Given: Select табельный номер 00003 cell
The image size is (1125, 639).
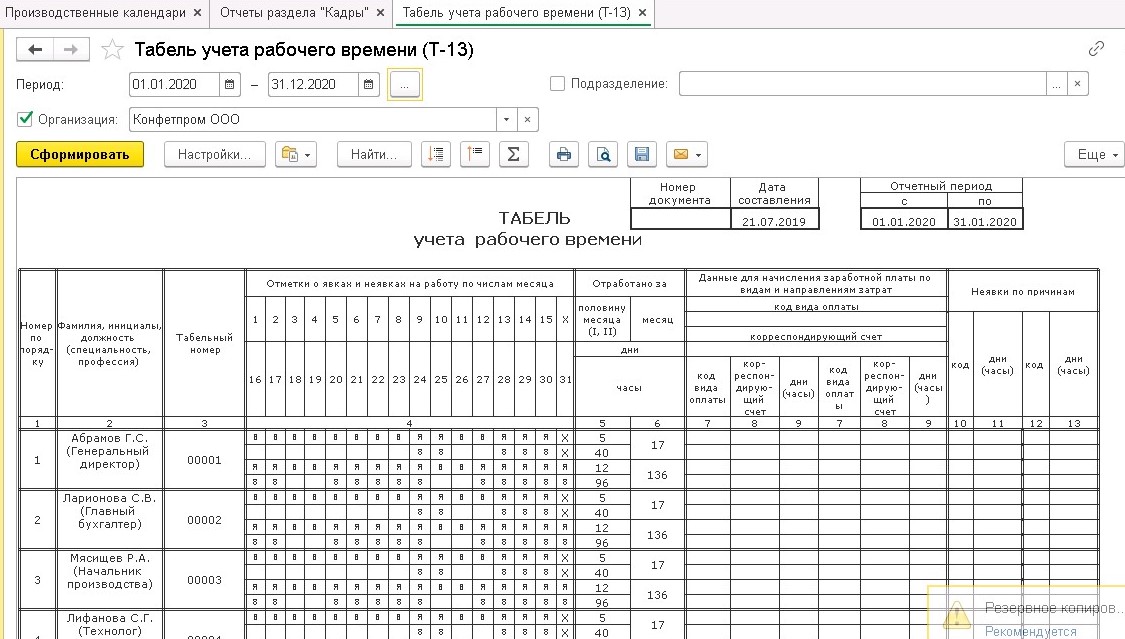Looking at the screenshot, I should click(204, 580).
